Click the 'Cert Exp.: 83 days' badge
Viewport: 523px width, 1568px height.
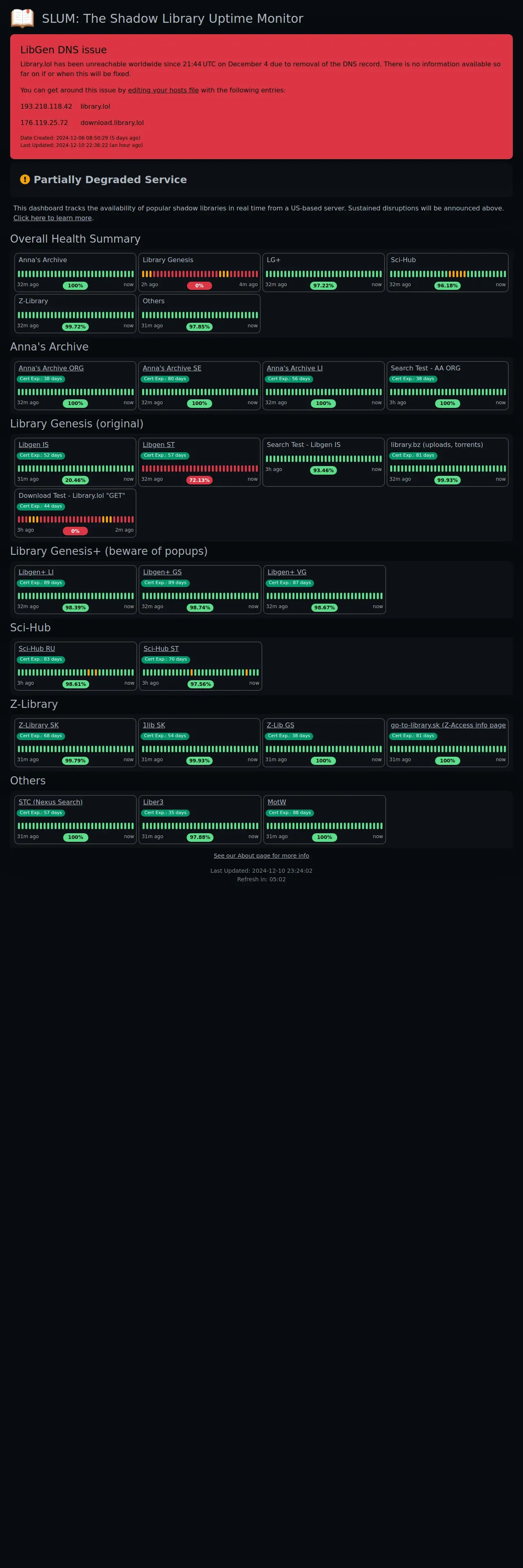41,659
